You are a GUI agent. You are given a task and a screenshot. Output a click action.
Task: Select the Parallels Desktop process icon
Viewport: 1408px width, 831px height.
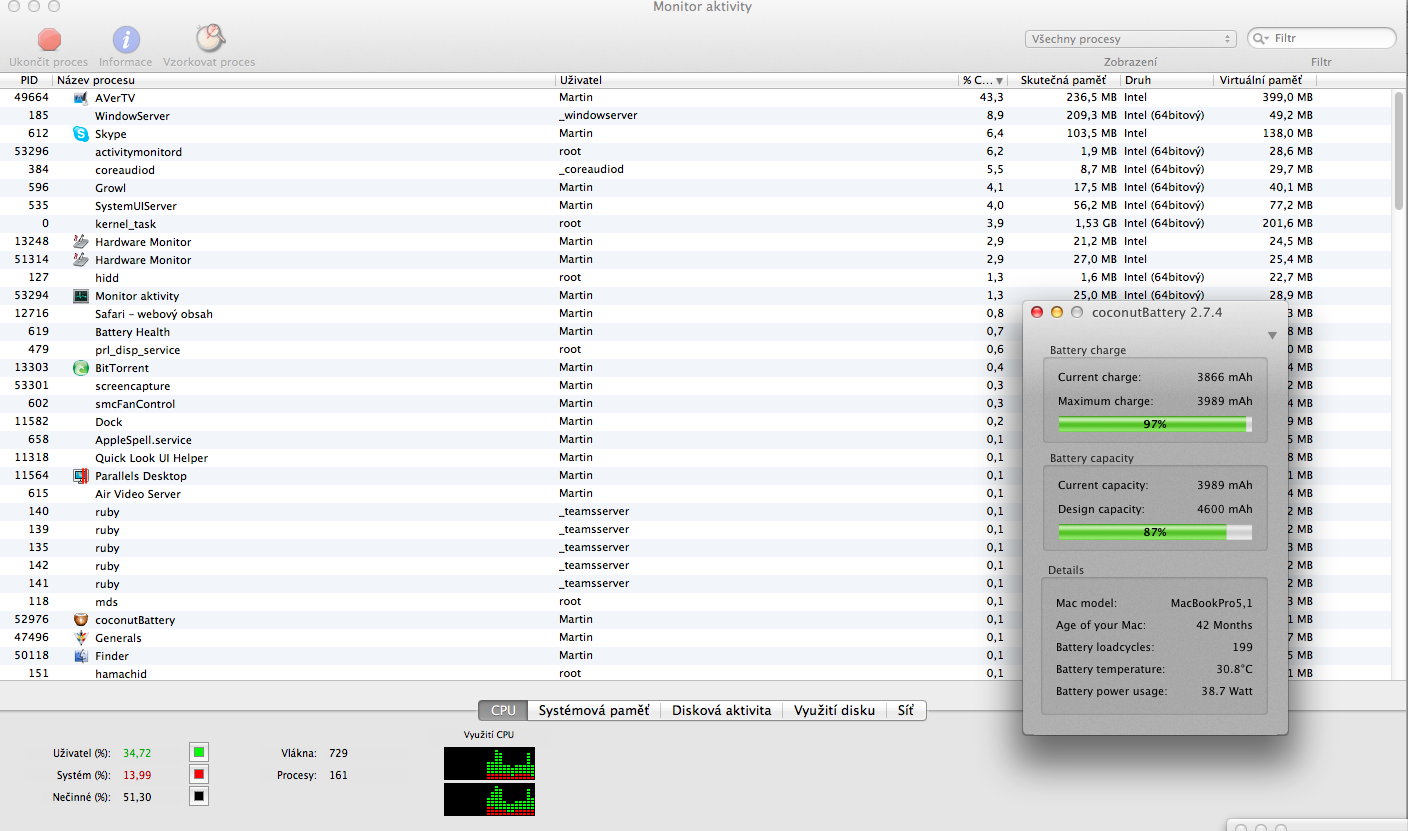(81, 476)
